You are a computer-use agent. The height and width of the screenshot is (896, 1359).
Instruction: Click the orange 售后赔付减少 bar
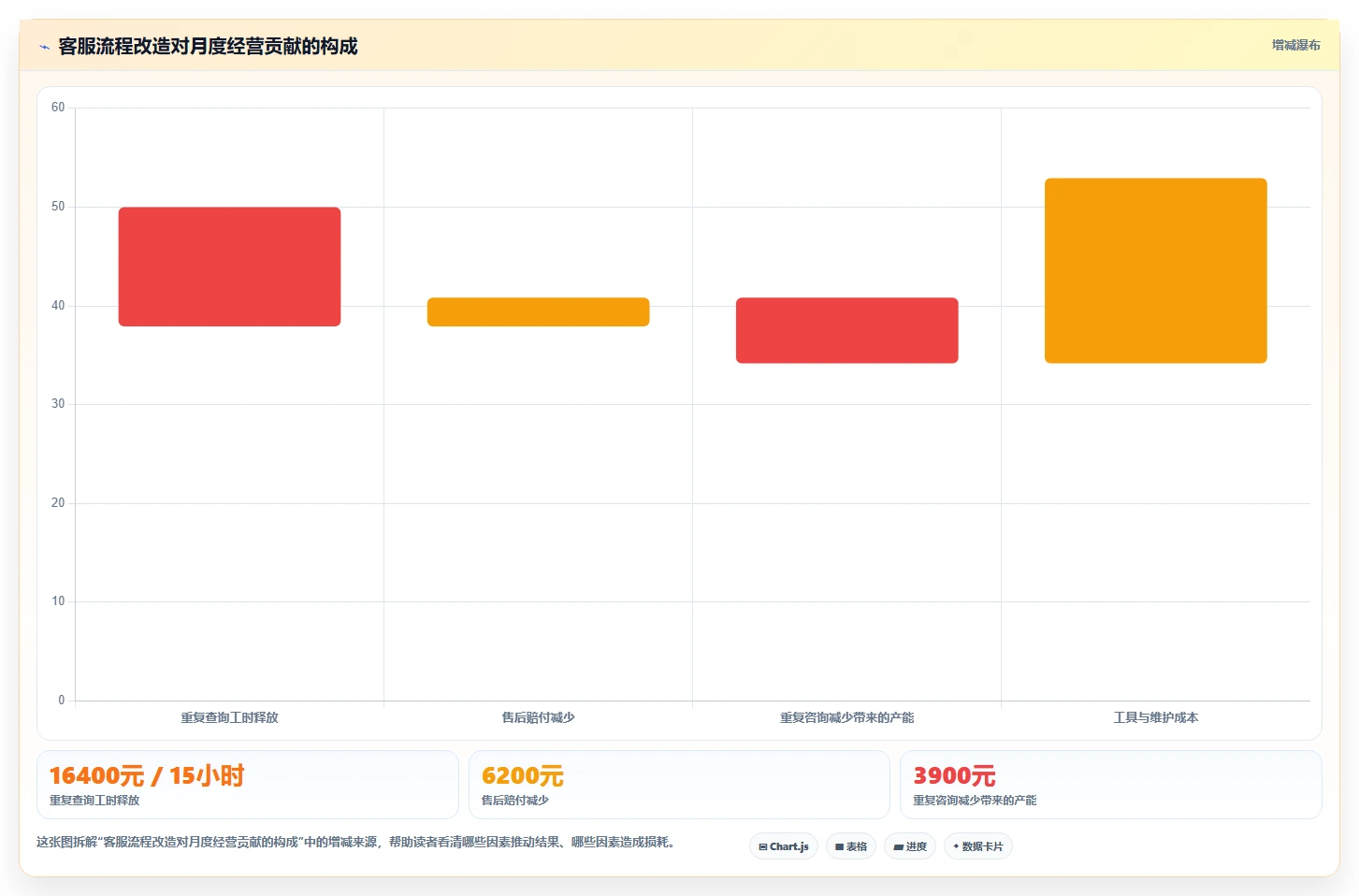[538, 311]
